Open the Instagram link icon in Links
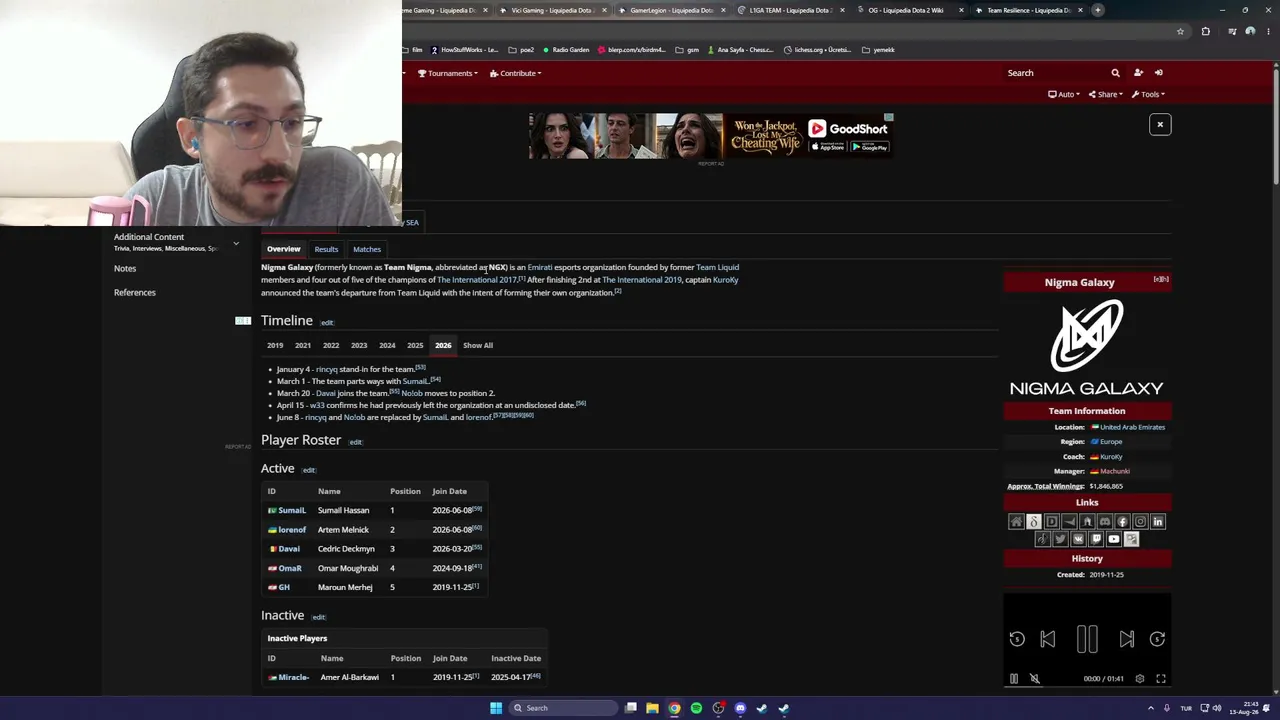The image size is (1280, 720). [1140, 521]
